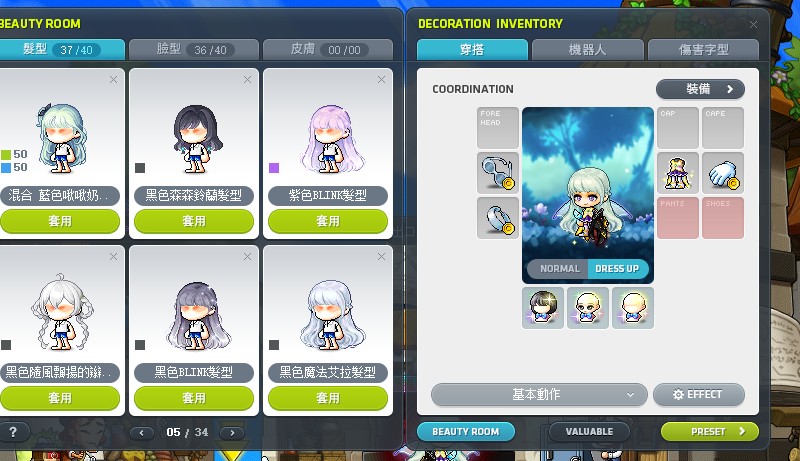Select the black hair slot under preview
Image resolution: width=800 pixels, height=461 pixels.
543,308
